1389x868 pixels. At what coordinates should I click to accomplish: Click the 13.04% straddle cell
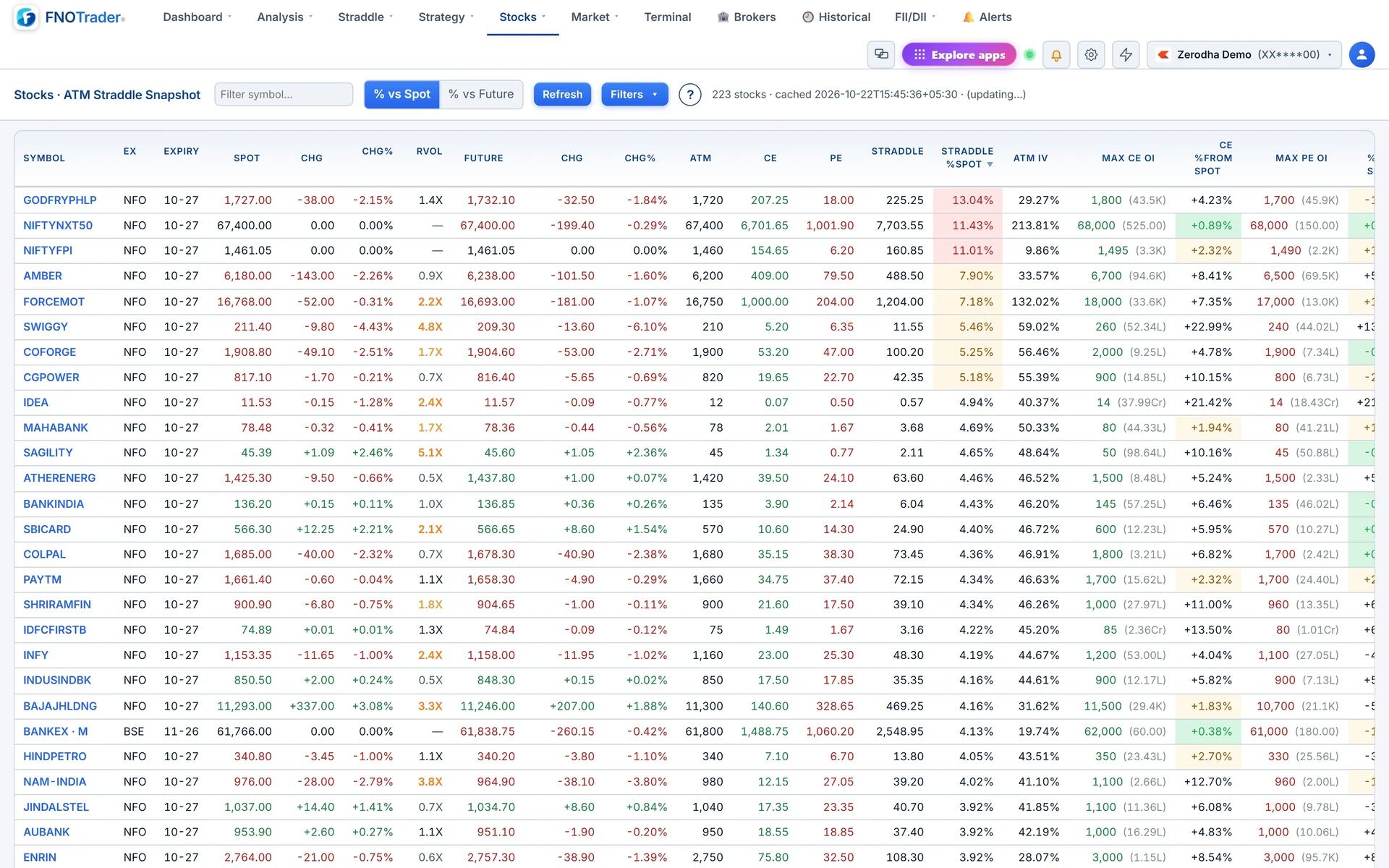(967, 200)
